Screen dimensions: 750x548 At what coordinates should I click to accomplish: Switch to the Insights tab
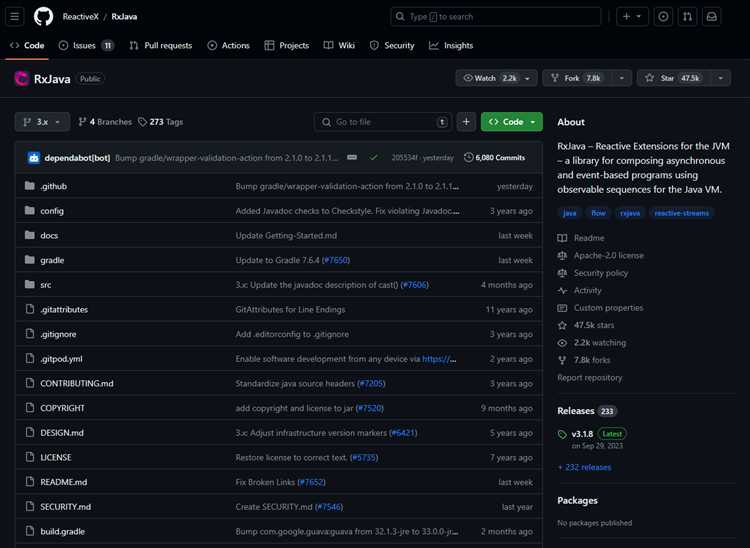[x=451, y=45]
